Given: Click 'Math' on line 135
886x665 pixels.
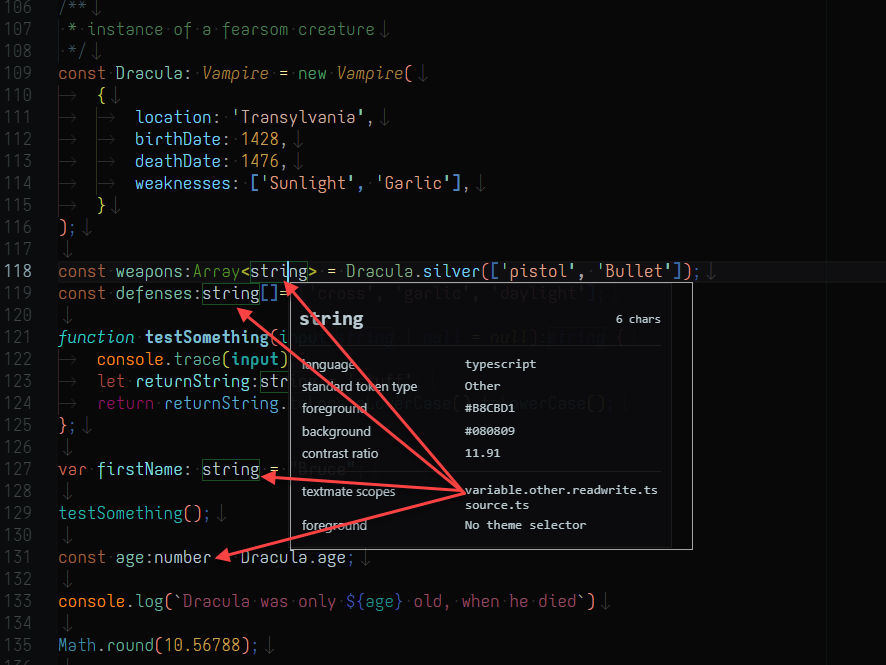Looking at the screenshot, I should coord(77,645).
